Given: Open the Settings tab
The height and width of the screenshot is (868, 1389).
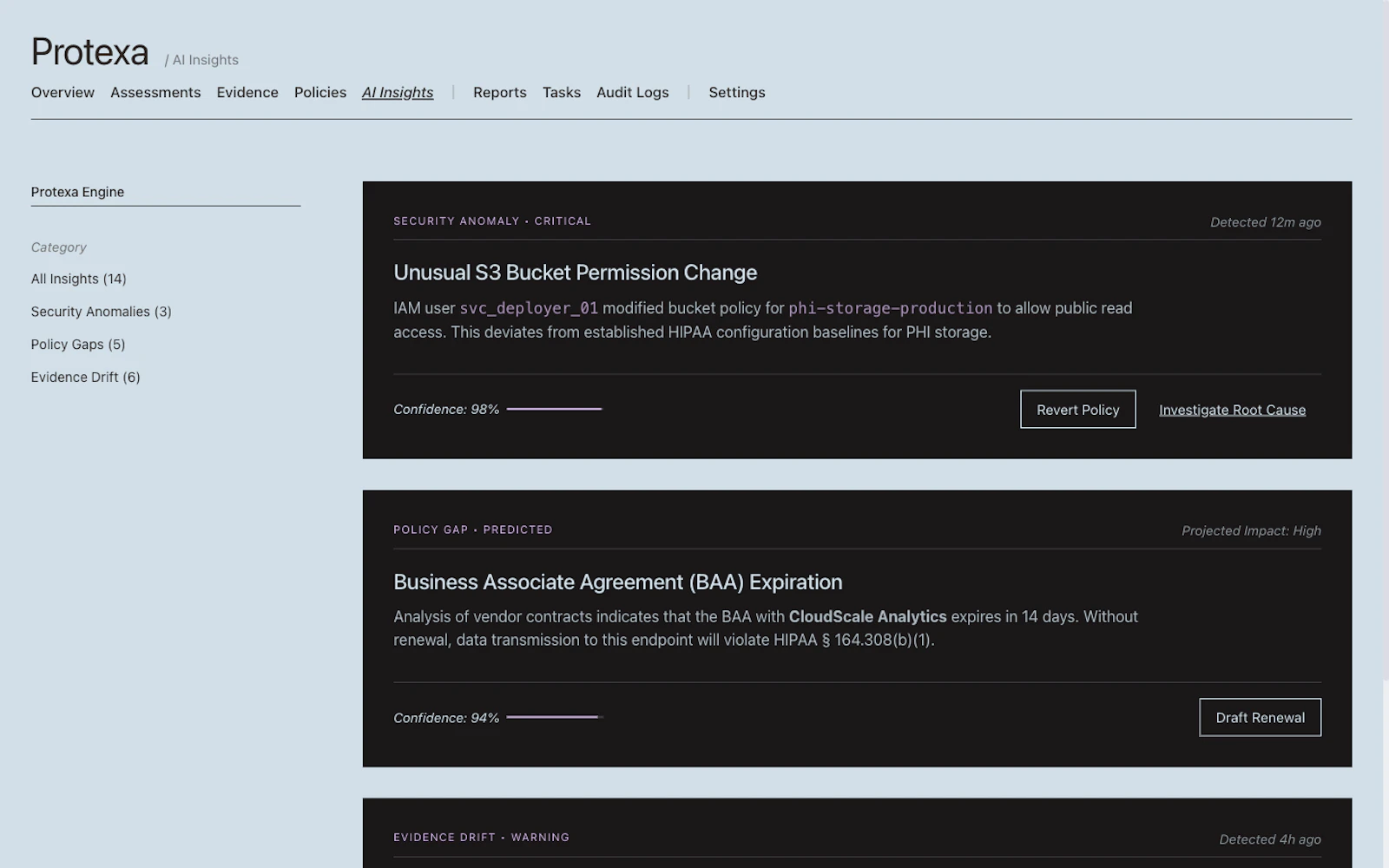Looking at the screenshot, I should click(737, 92).
